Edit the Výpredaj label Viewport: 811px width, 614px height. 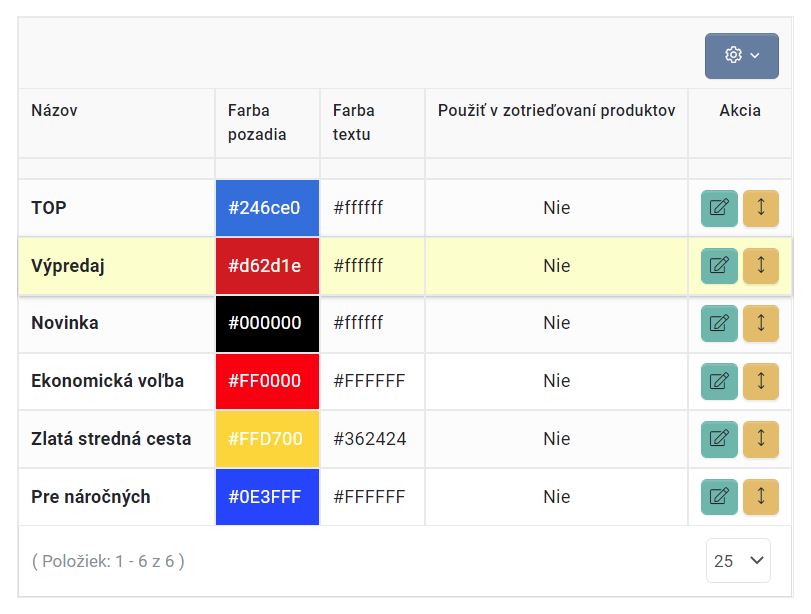pos(719,266)
